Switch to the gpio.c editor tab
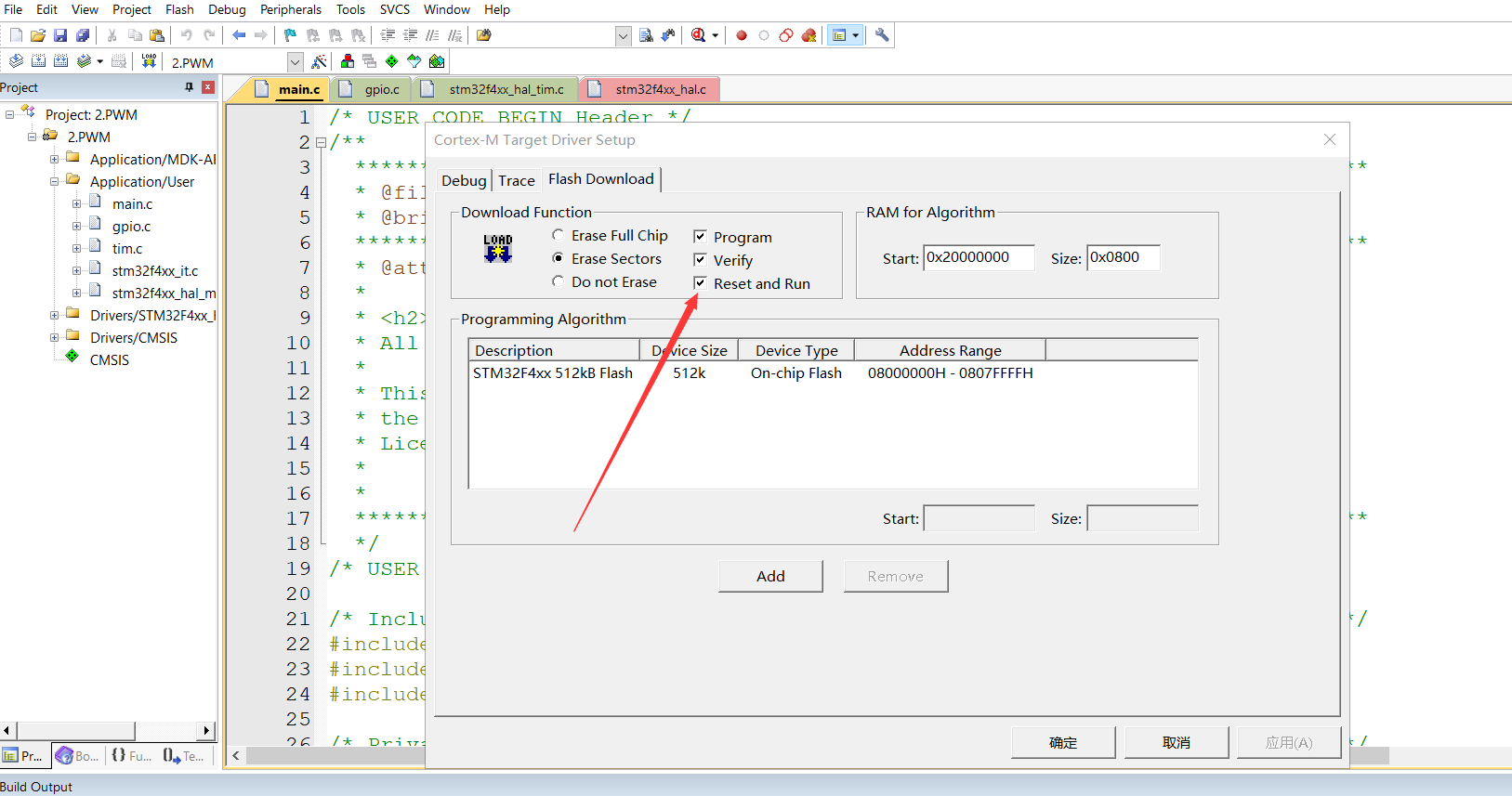This screenshot has width=1512, height=796. [x=372, y=89]
